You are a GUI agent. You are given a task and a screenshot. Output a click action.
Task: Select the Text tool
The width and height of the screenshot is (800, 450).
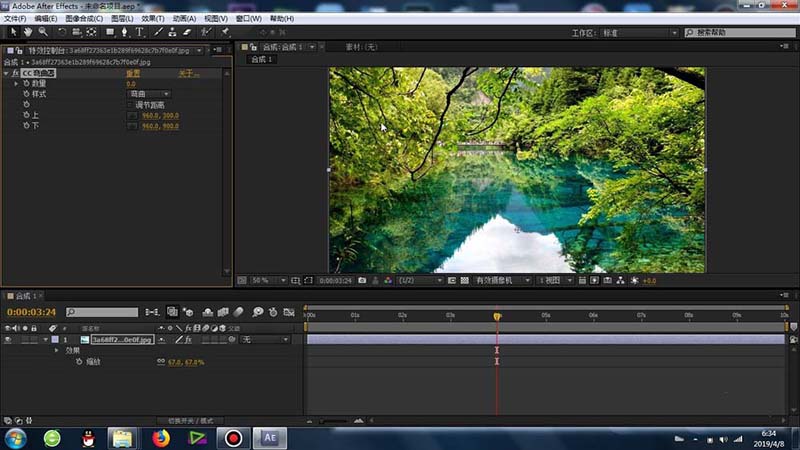[x=139, y=32]
